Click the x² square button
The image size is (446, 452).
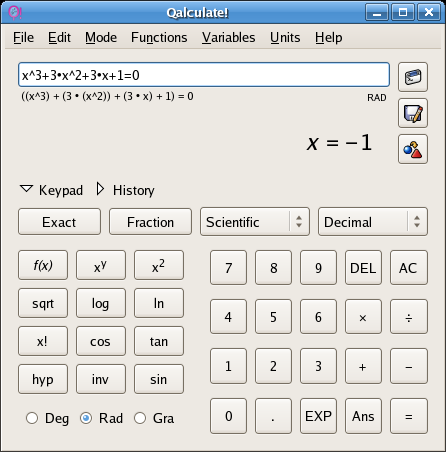(x=159, y=265)
